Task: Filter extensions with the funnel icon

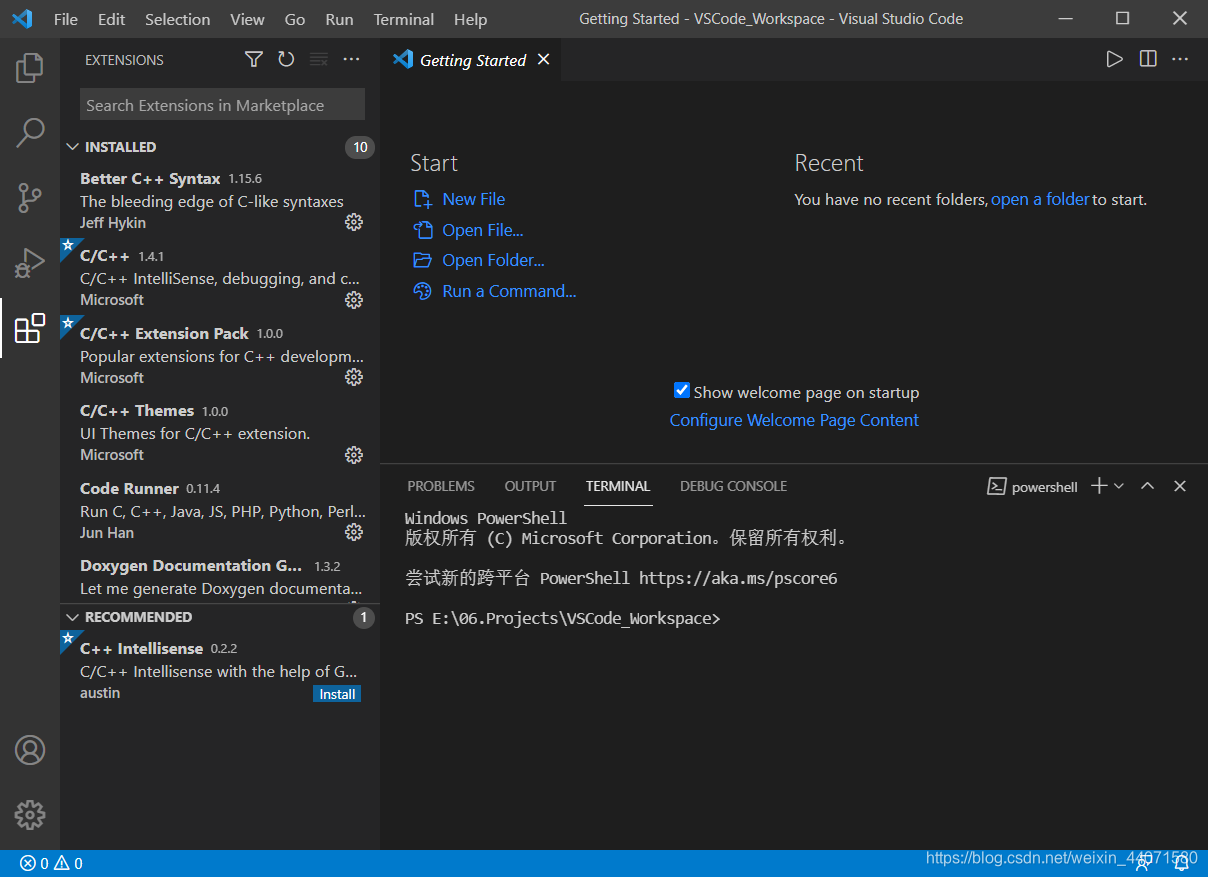Action: (254, 60)
